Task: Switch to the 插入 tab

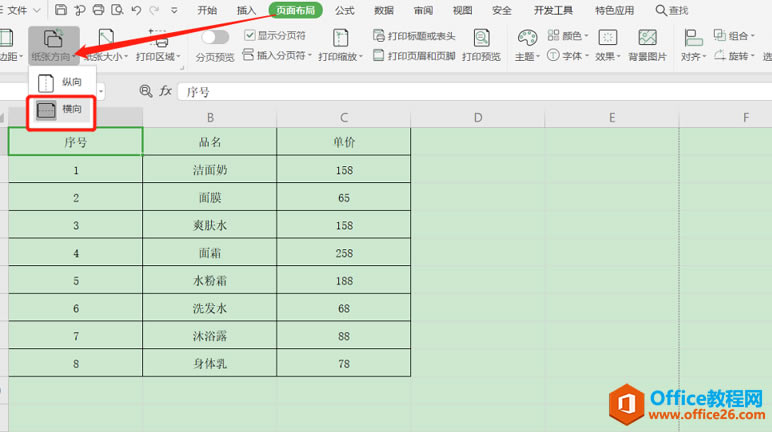Action: pyautogui.click(x=246, y=10)
